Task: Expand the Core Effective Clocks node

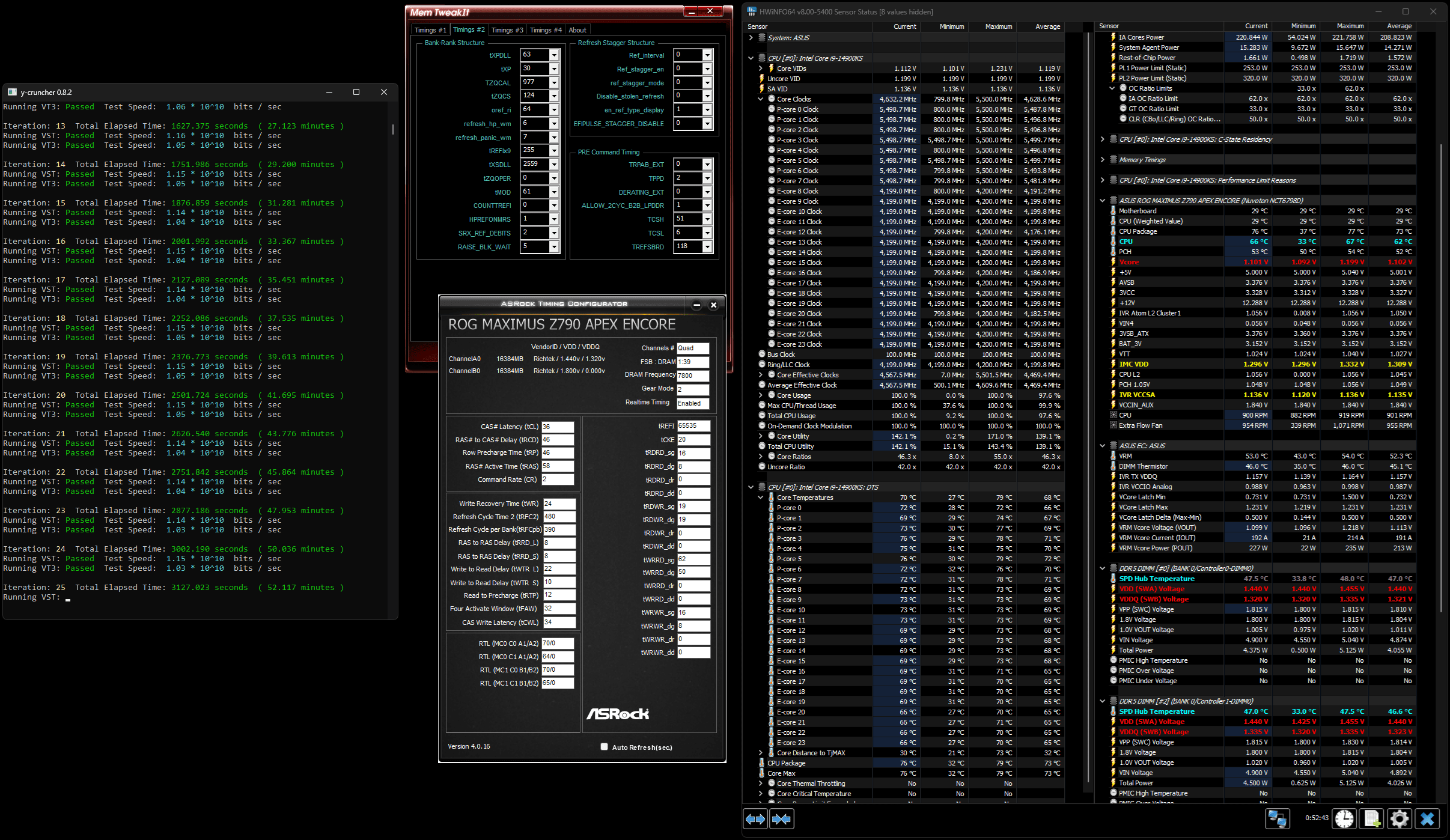Action: (x=761, y=375)
